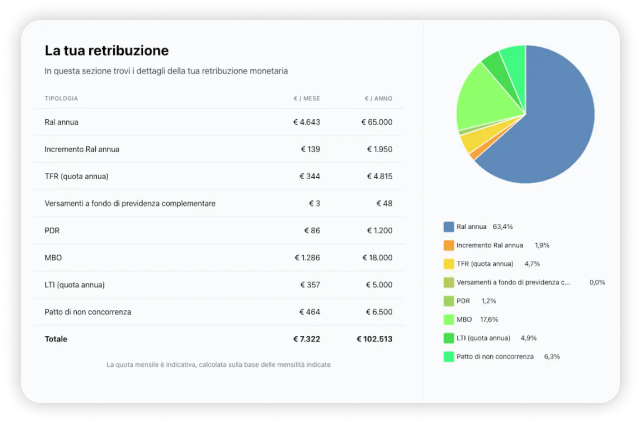Screen dimensions: 640x423
Task: Click the Versamenti a fondo di previdenza row
Action: 130,204
